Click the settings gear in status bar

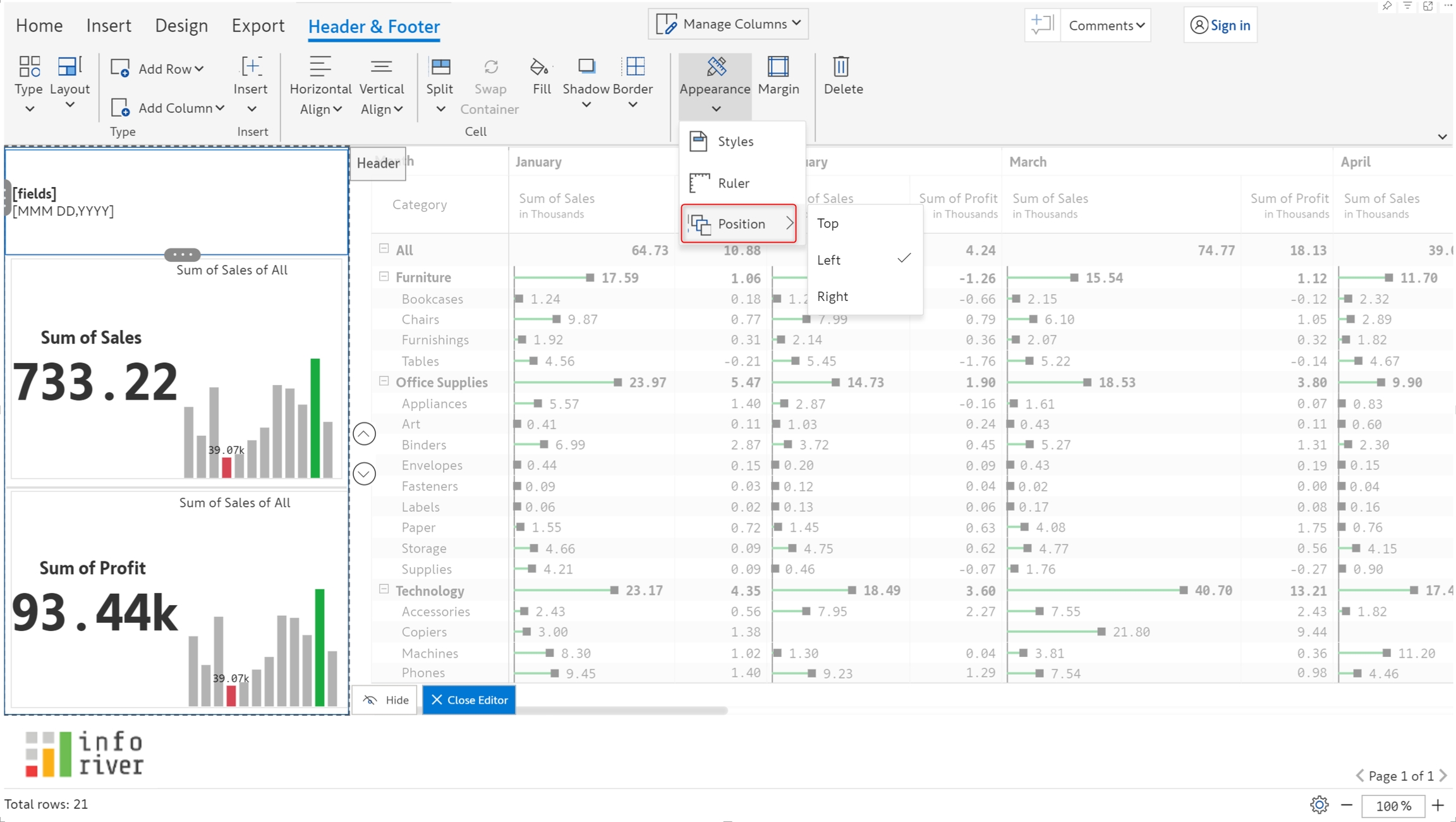pos(1319,805)
